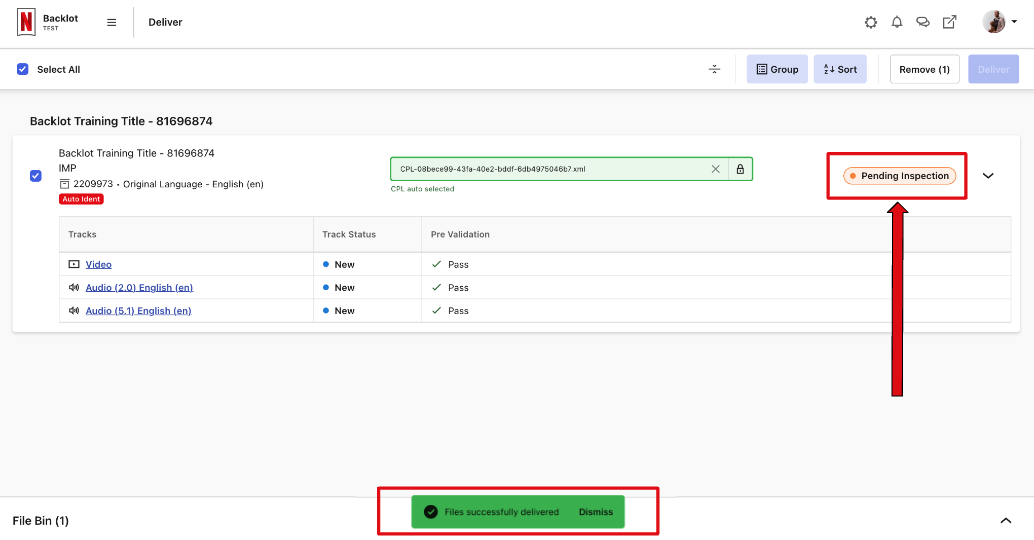Image resolution: width=1034 pixels, height=540 pixels.
Task: Dismiss the files delivered notification
Action: (595, 512)
